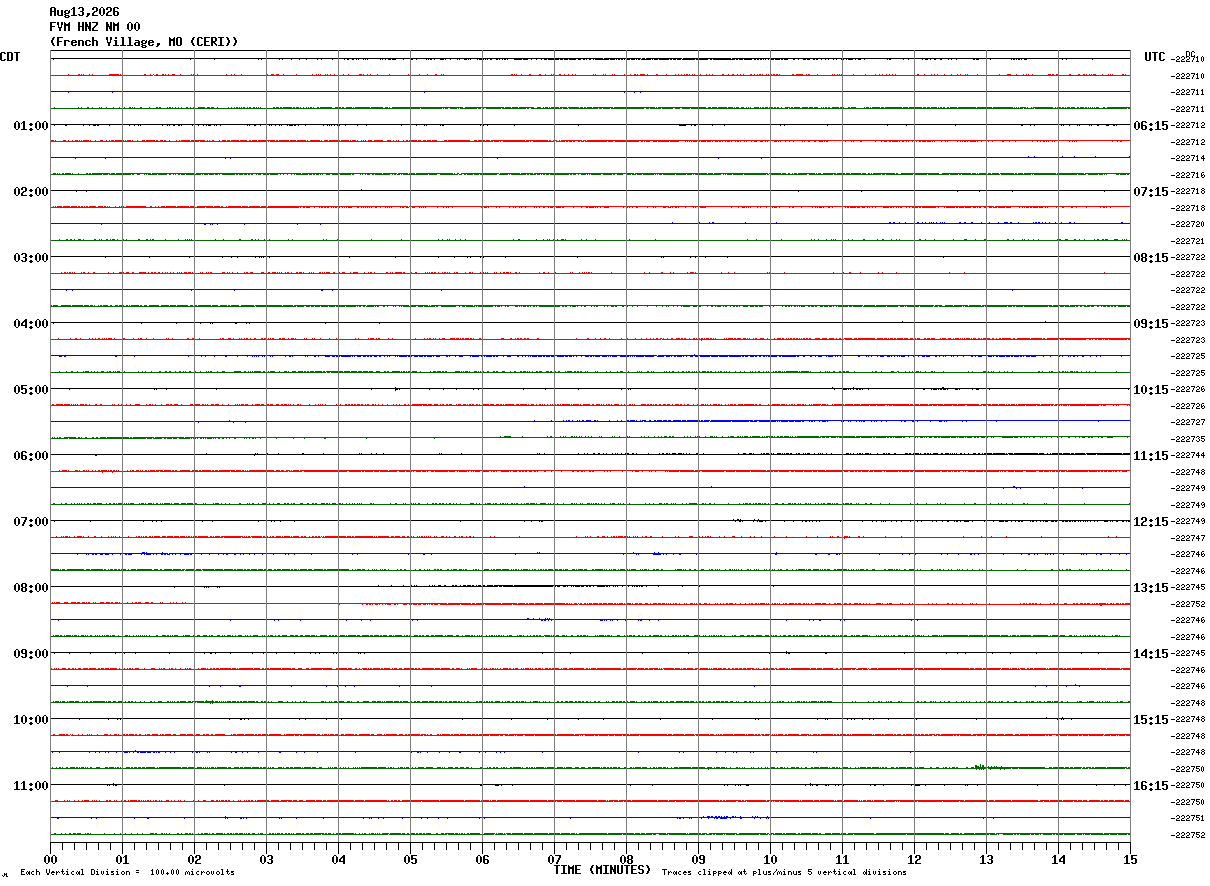Click the TIME (MINUTES) axis title

602,870
